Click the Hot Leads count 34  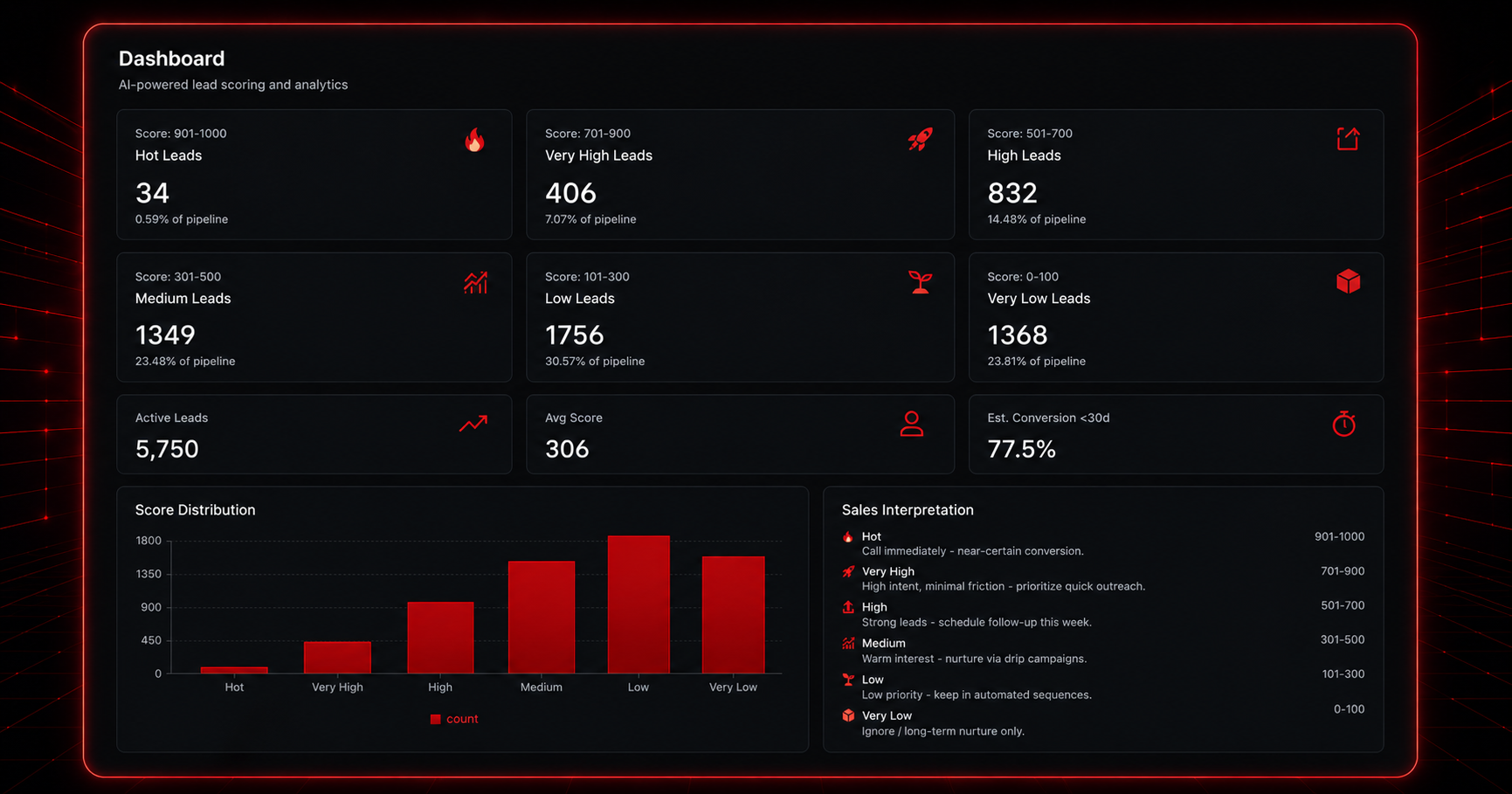coord(152,193)
